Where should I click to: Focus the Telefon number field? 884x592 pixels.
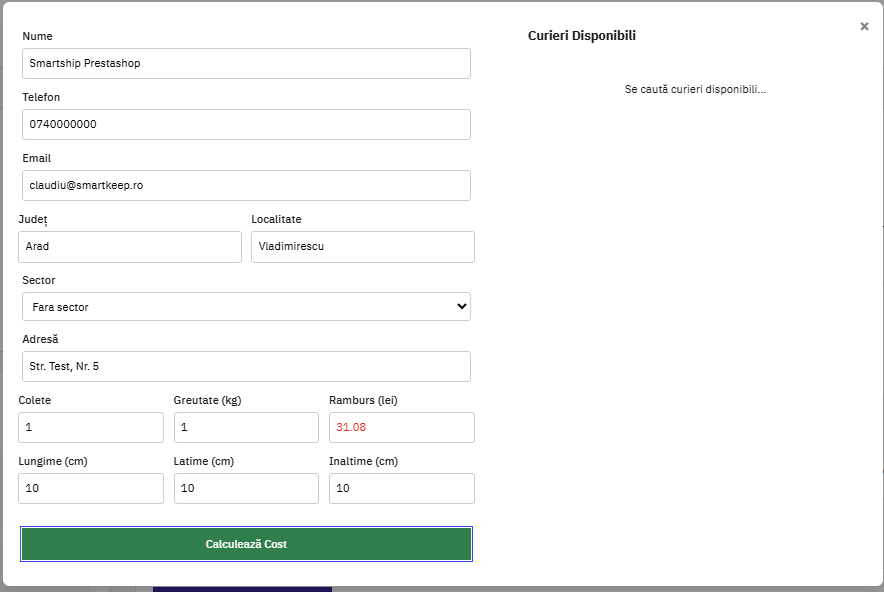(246, 124)
